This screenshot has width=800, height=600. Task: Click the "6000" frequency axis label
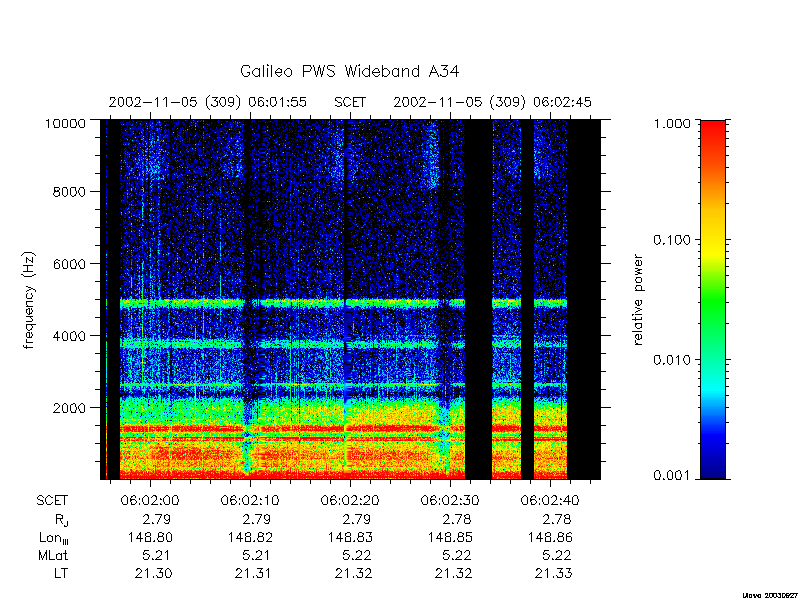pos(69,264)
